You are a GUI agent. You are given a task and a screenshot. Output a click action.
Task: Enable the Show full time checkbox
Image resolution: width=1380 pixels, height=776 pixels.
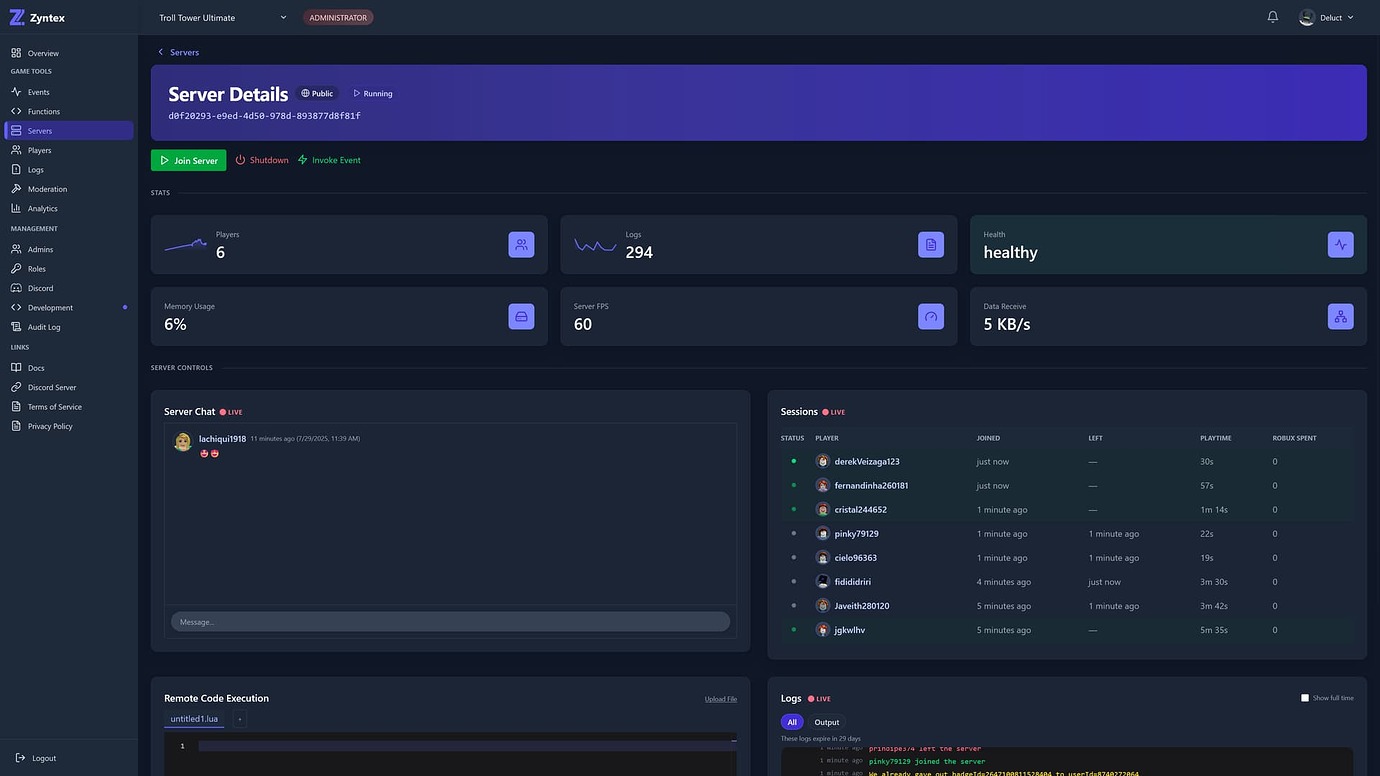(1305, 698)
